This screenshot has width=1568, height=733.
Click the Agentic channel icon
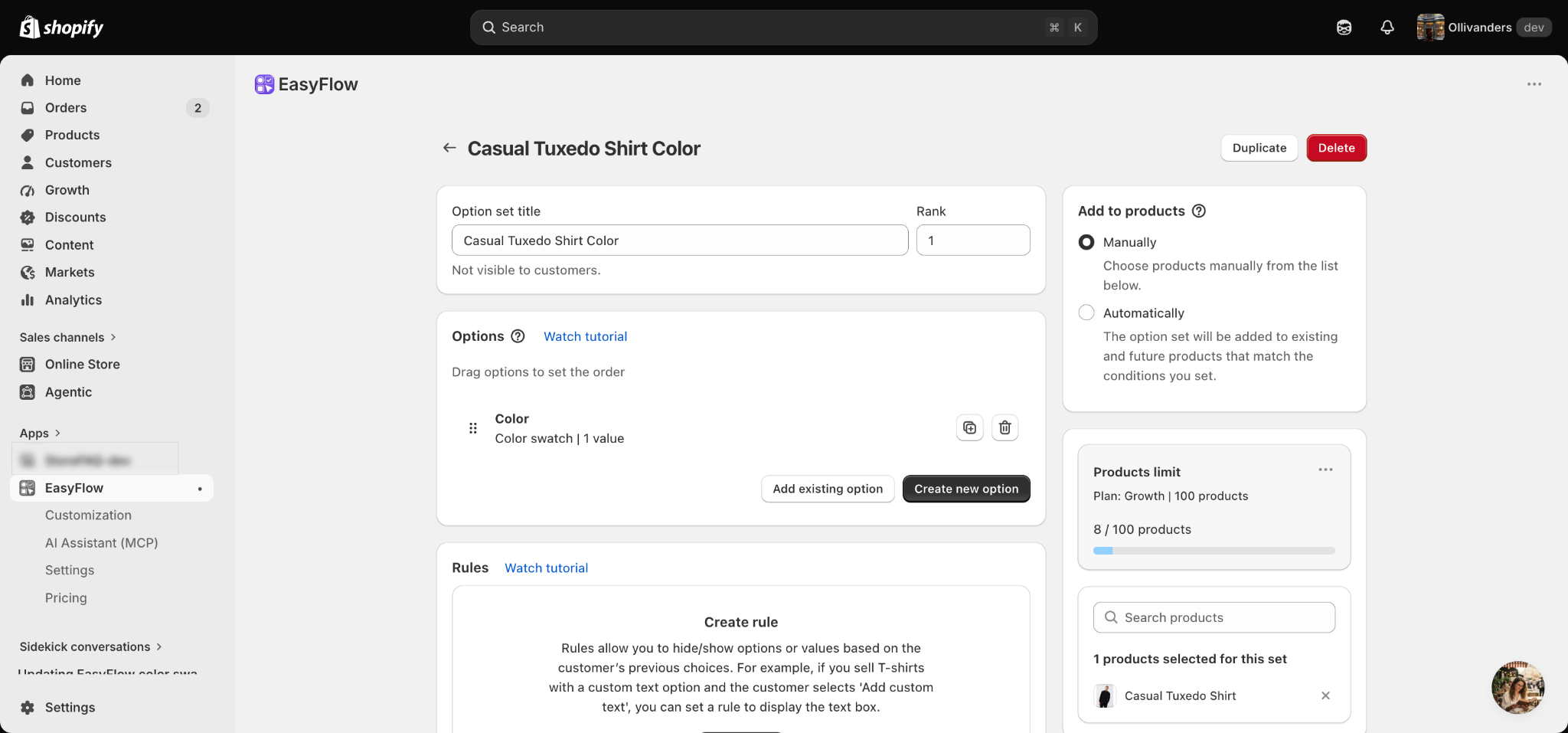click(28, 392)
